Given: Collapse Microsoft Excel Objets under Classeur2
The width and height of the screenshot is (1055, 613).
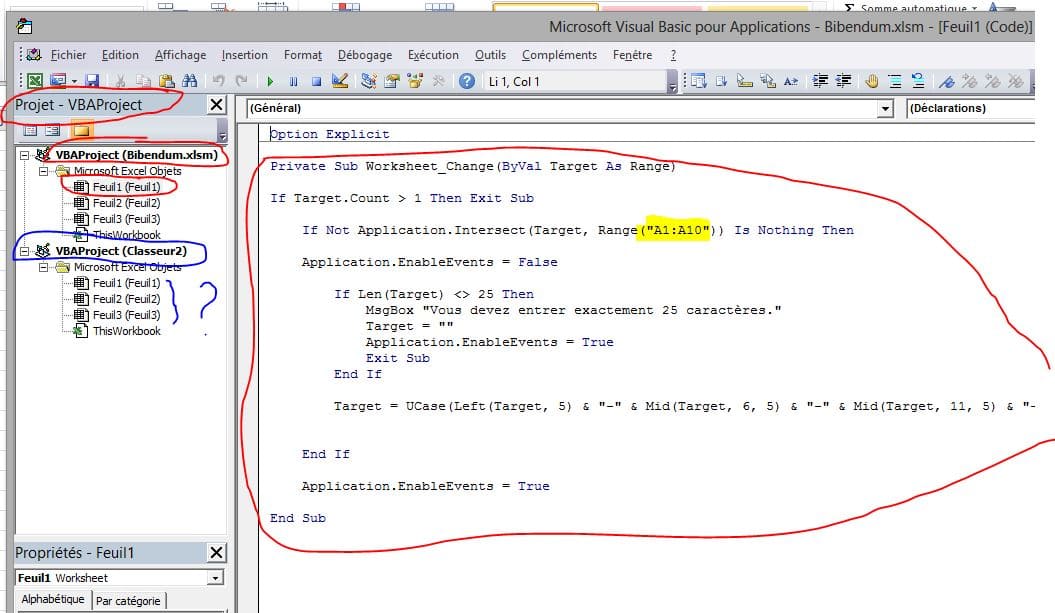Looking at the screenshot, I should (43, 267).
